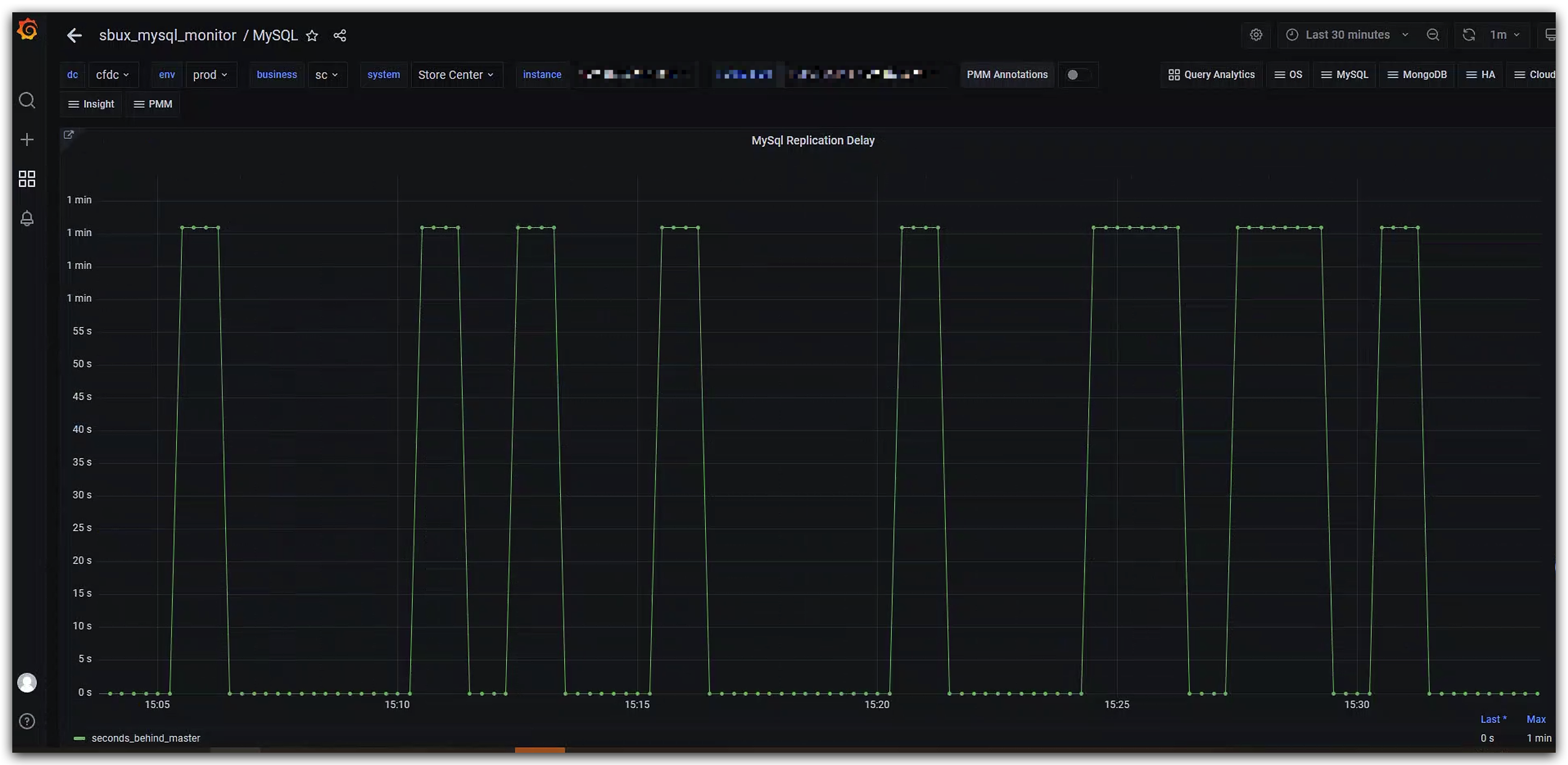Click the Create plus icon
Viewport: 1568px width, 765px height.
(27, 139)
